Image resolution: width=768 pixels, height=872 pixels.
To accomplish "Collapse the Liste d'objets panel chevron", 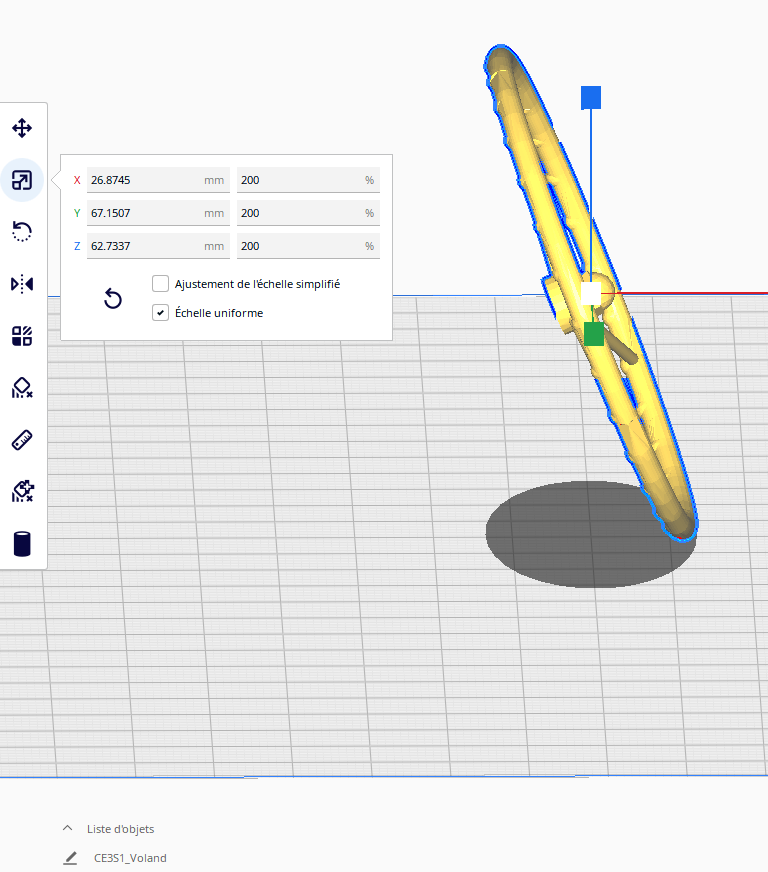I will pyautogui.click(x=67, y=828).
